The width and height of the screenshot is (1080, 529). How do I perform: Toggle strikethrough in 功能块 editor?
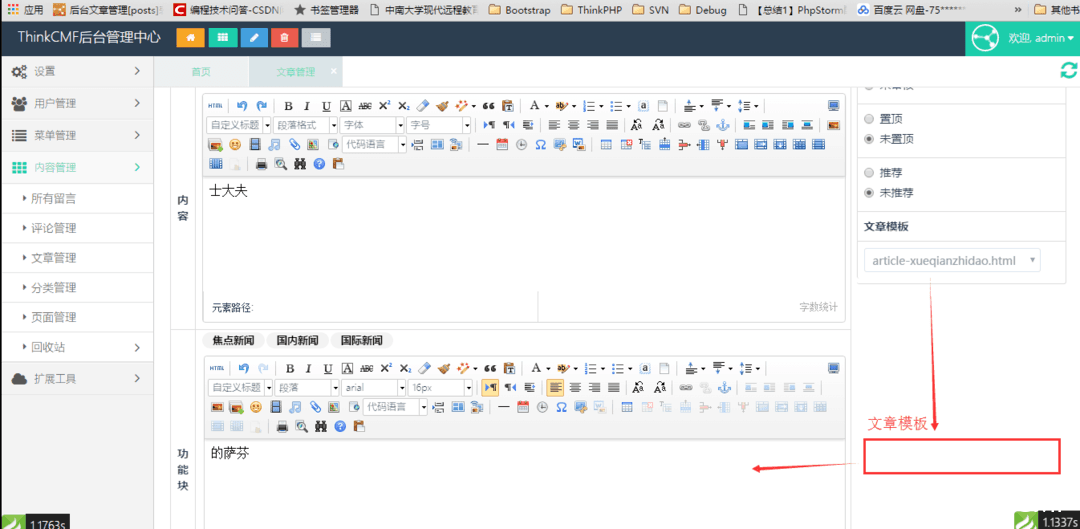(x=366, y=369)
